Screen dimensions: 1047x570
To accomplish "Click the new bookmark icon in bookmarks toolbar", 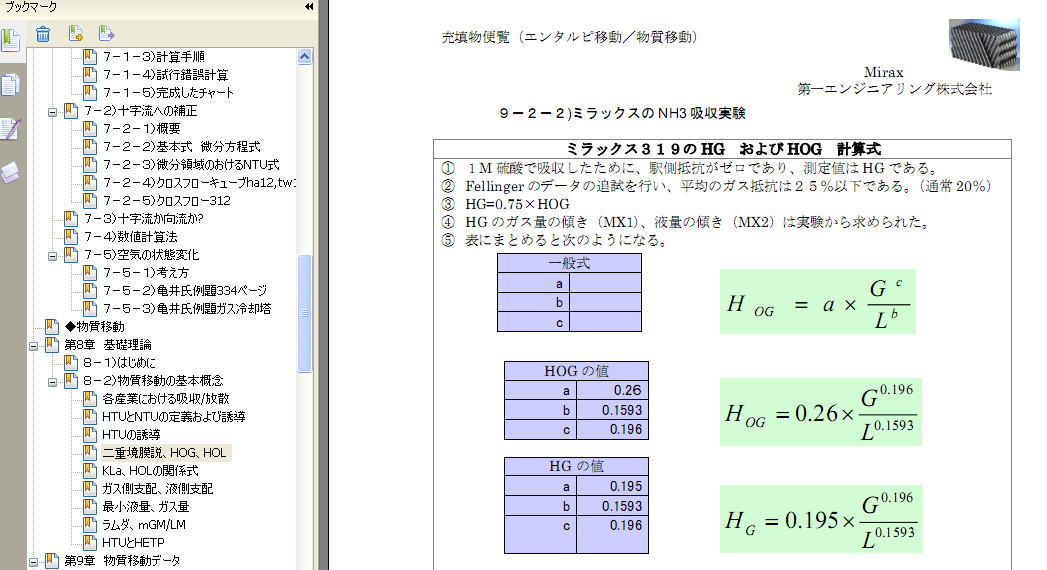I will [x=75, y=33].
